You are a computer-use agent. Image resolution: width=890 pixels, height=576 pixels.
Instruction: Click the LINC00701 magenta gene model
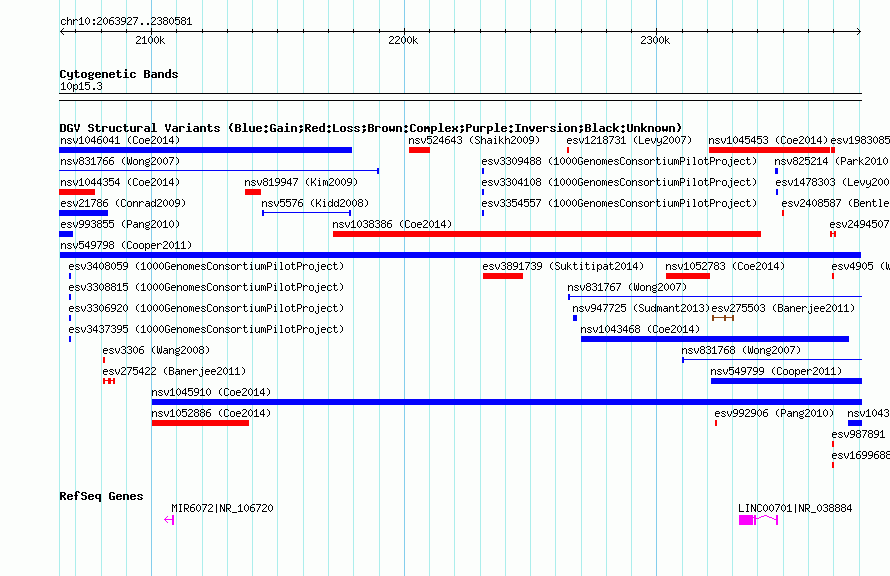click(x=758, y=520)
